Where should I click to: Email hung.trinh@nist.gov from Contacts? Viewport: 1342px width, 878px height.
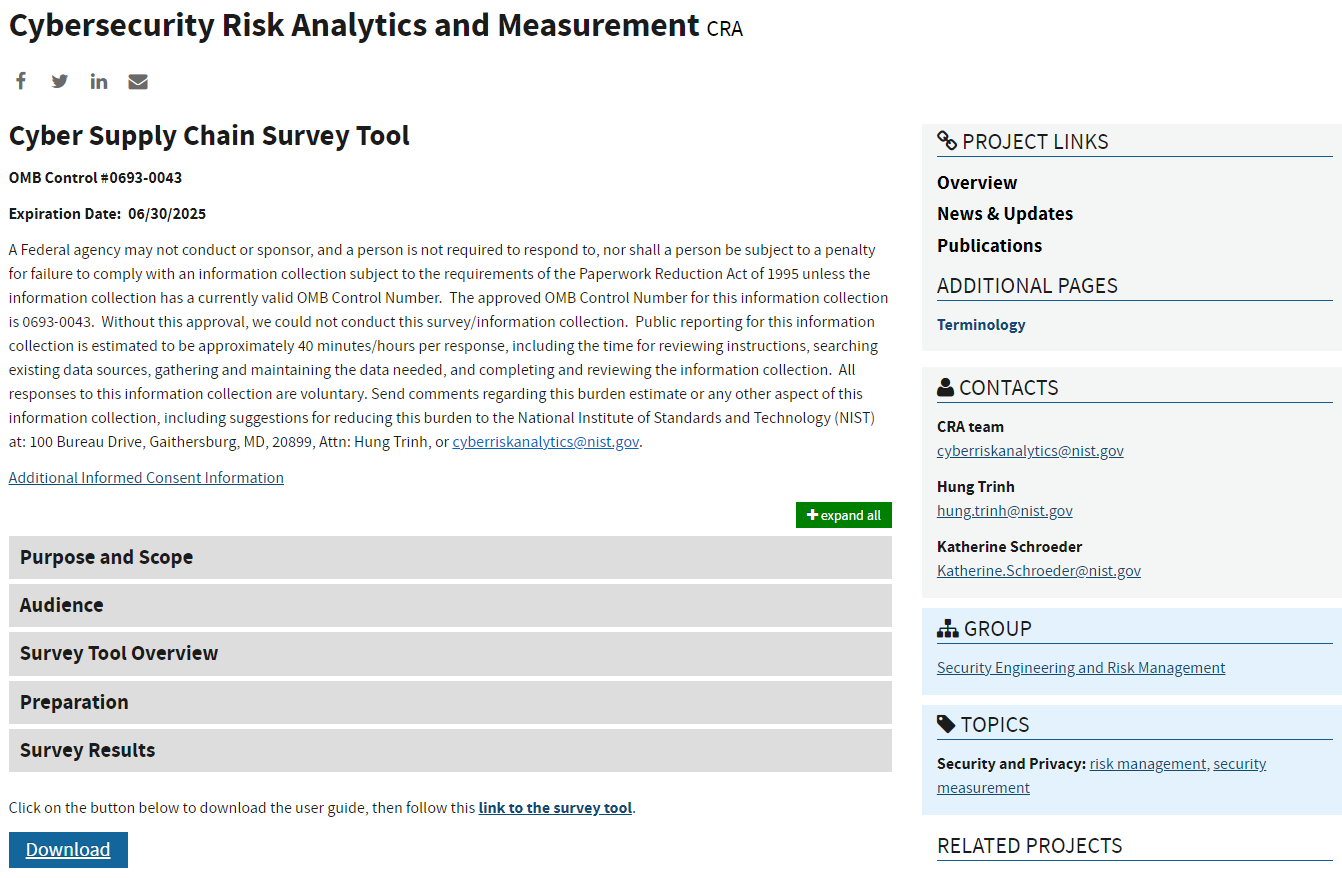coord(1004,511)
